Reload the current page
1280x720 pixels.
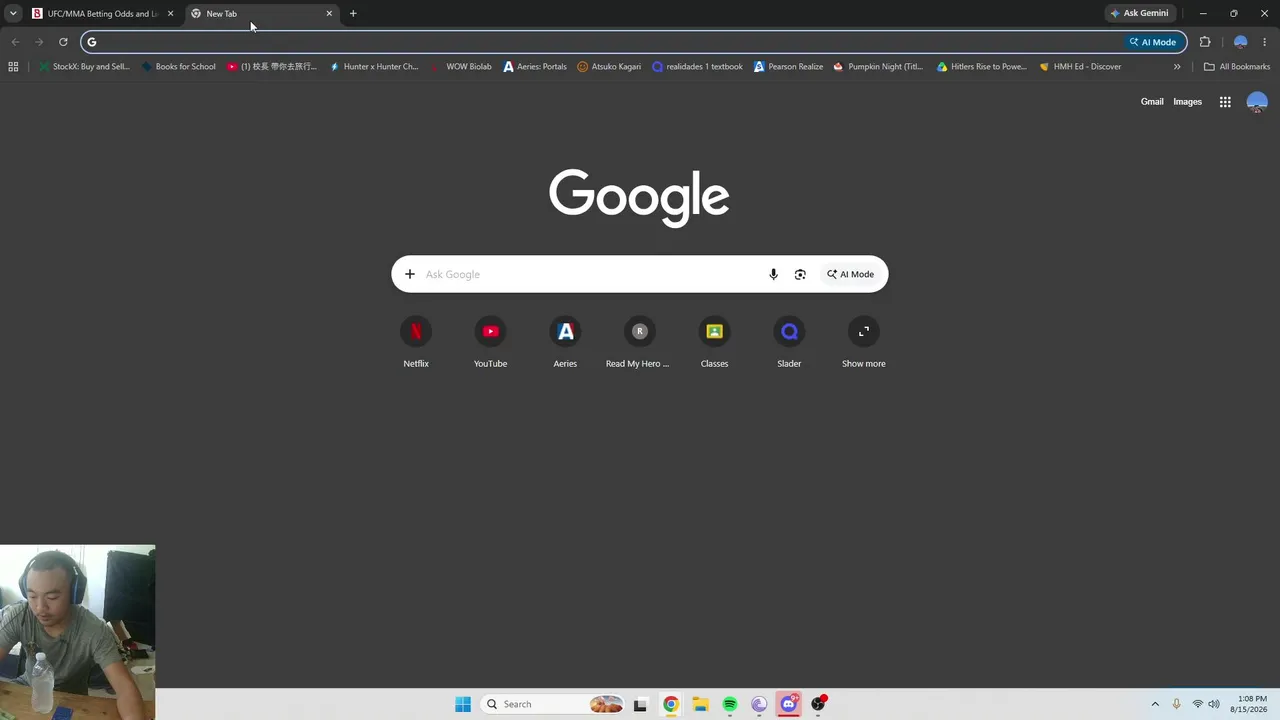(63, 42)
